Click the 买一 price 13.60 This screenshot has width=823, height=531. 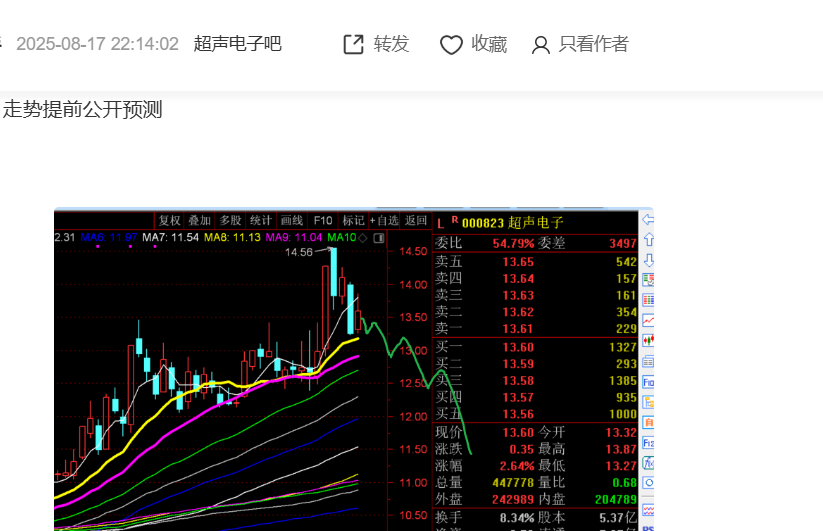click(x=518, y=347)
